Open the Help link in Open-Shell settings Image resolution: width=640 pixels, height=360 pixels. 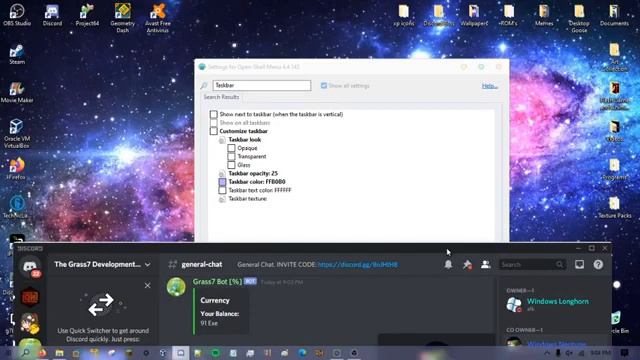pyautogui.click(x=489, y=86)
